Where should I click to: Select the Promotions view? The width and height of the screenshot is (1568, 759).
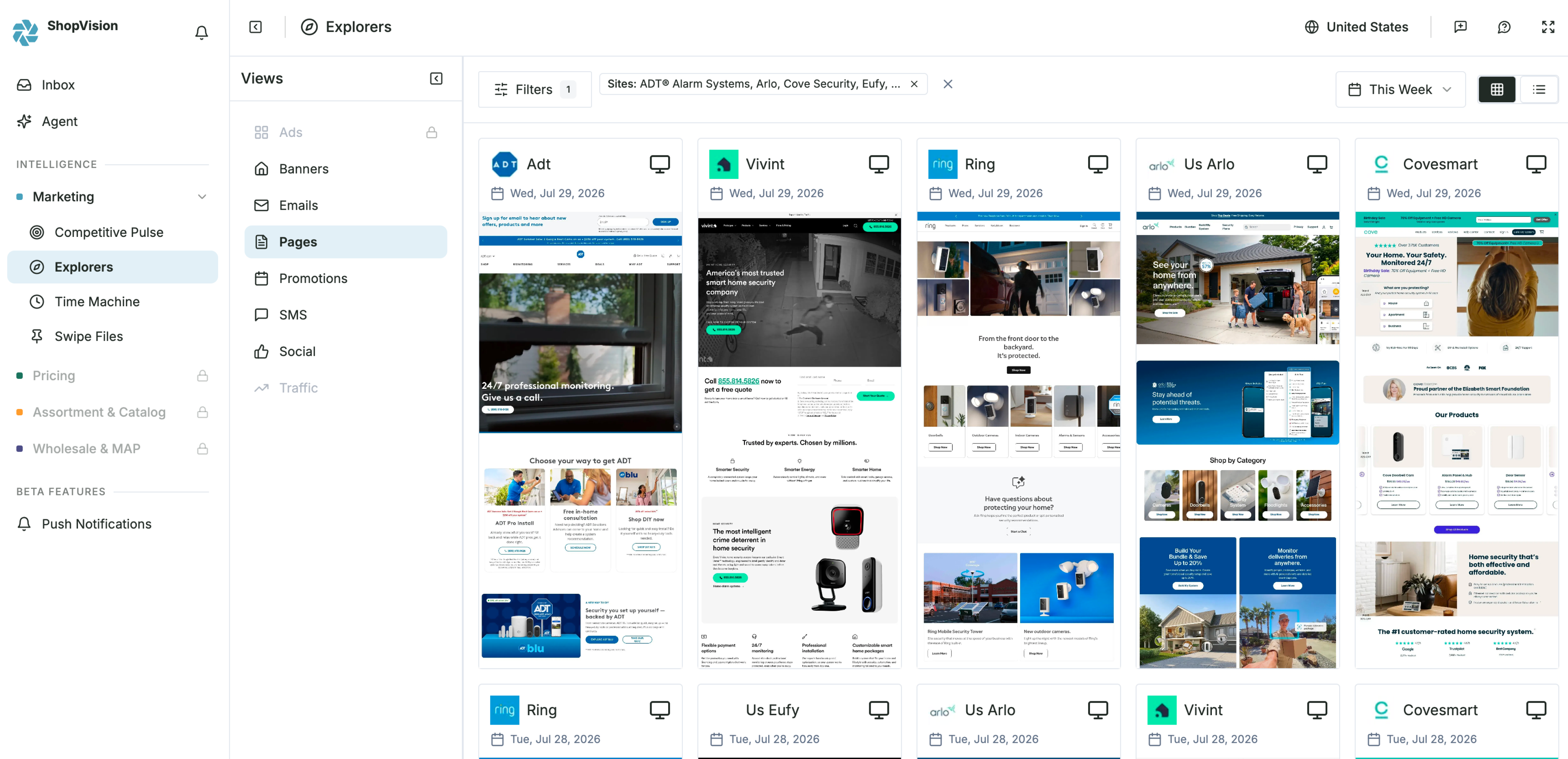(x=346, y=278)
